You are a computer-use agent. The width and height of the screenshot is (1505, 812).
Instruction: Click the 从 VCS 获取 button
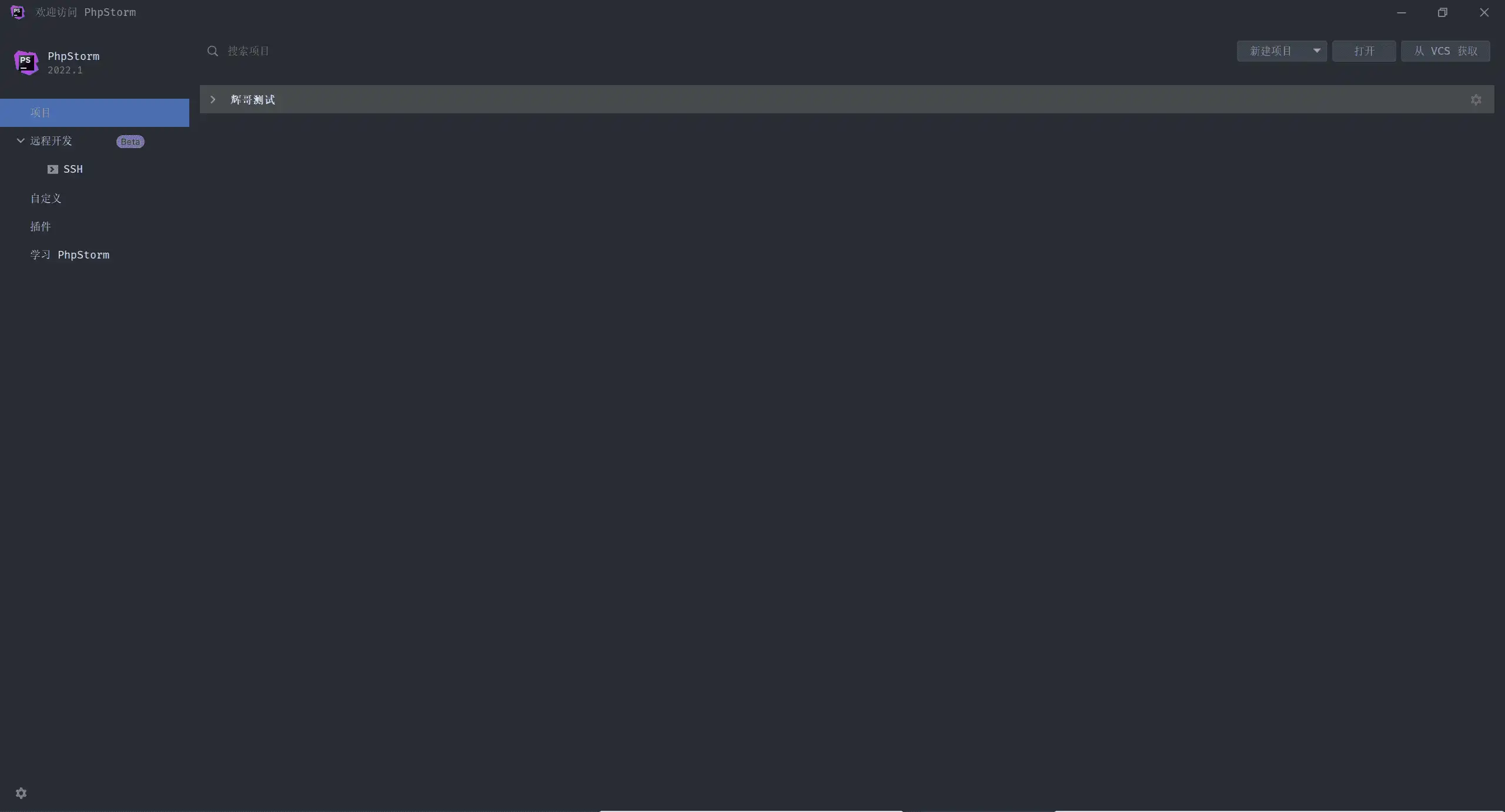[1446, 51]
